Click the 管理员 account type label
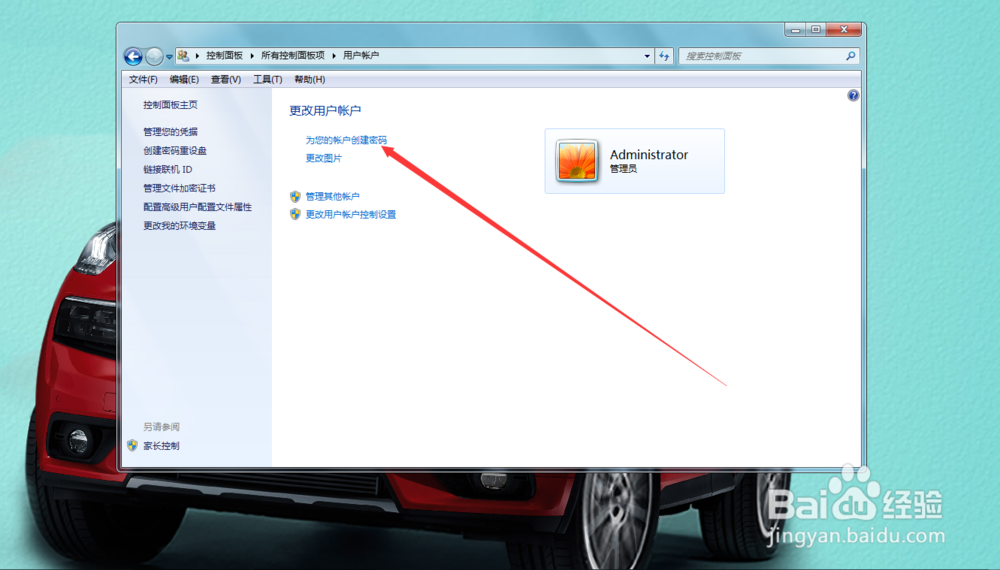Viewport: 1000px width, 570px height. tap(623, 169)
